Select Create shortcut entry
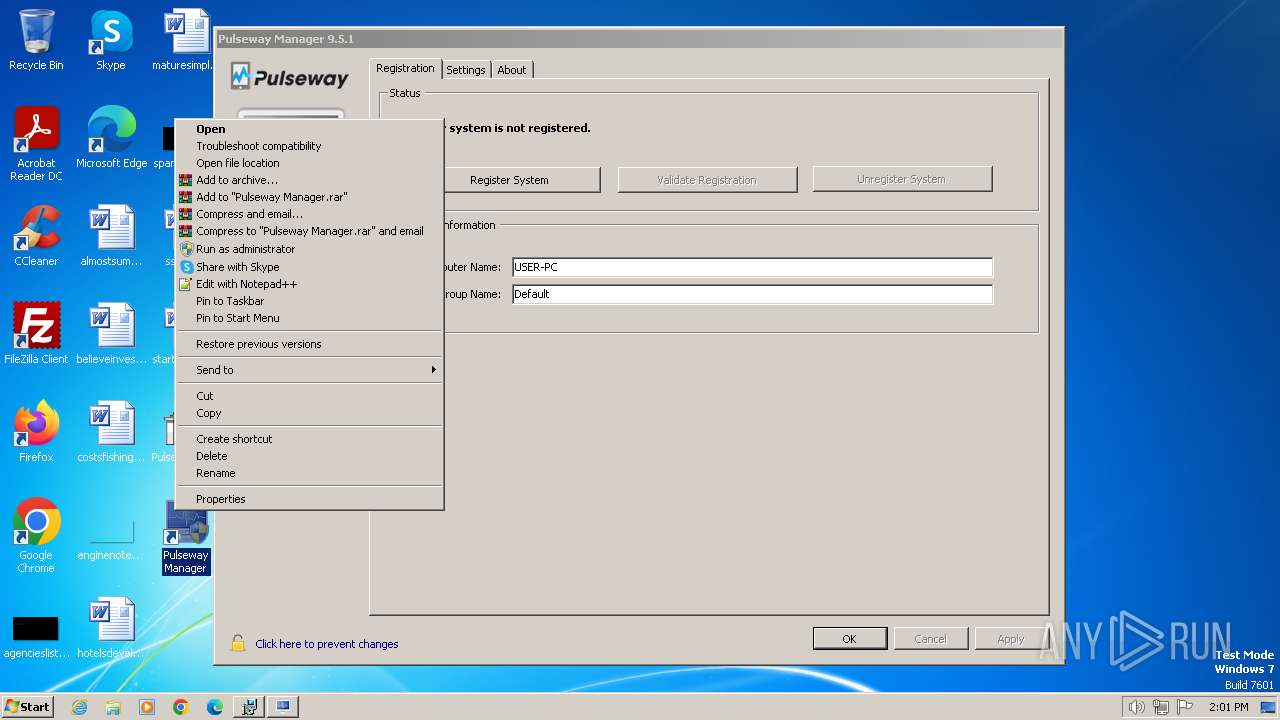The image size is (1280, 720). [309, 439]
